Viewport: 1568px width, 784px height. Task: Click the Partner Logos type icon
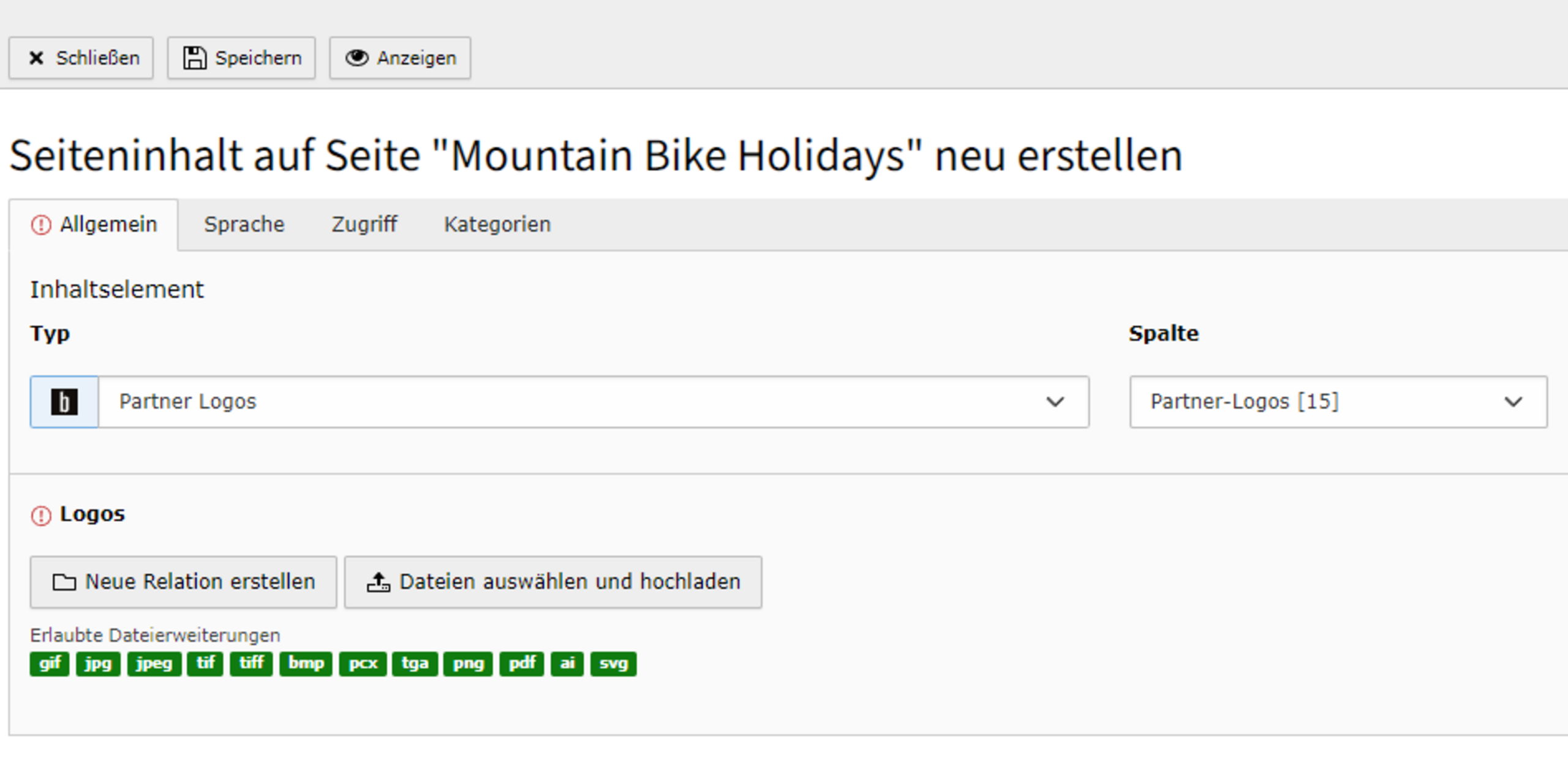(x=64, y=402)
